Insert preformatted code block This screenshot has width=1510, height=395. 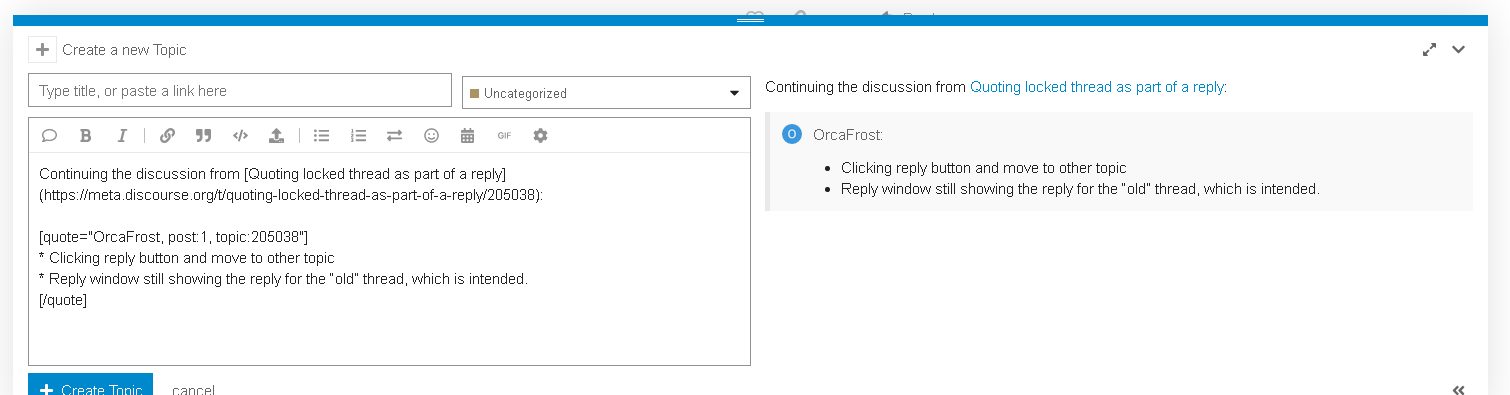240,135
